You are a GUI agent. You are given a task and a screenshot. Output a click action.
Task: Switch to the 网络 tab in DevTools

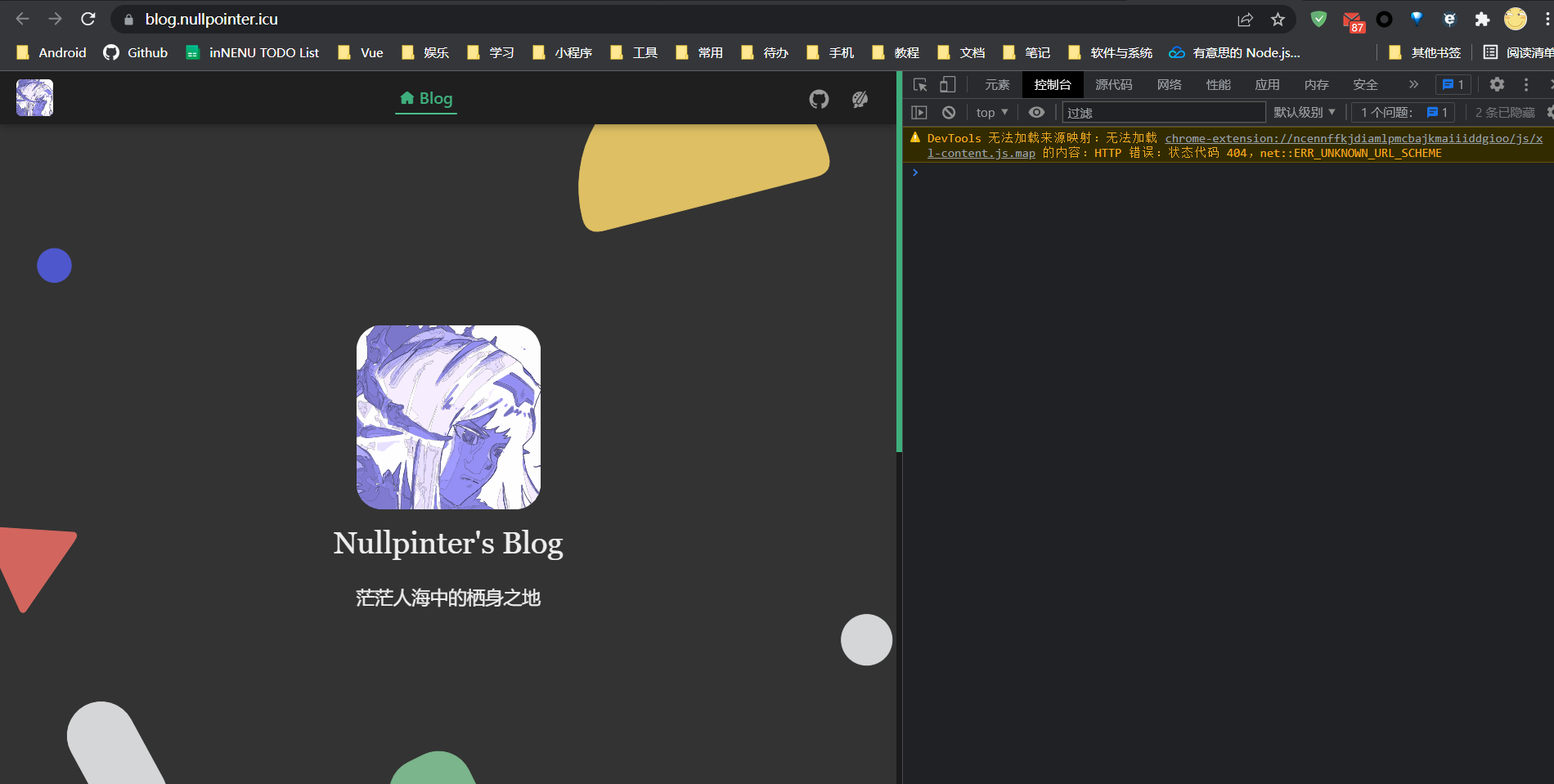(1169, 84)
